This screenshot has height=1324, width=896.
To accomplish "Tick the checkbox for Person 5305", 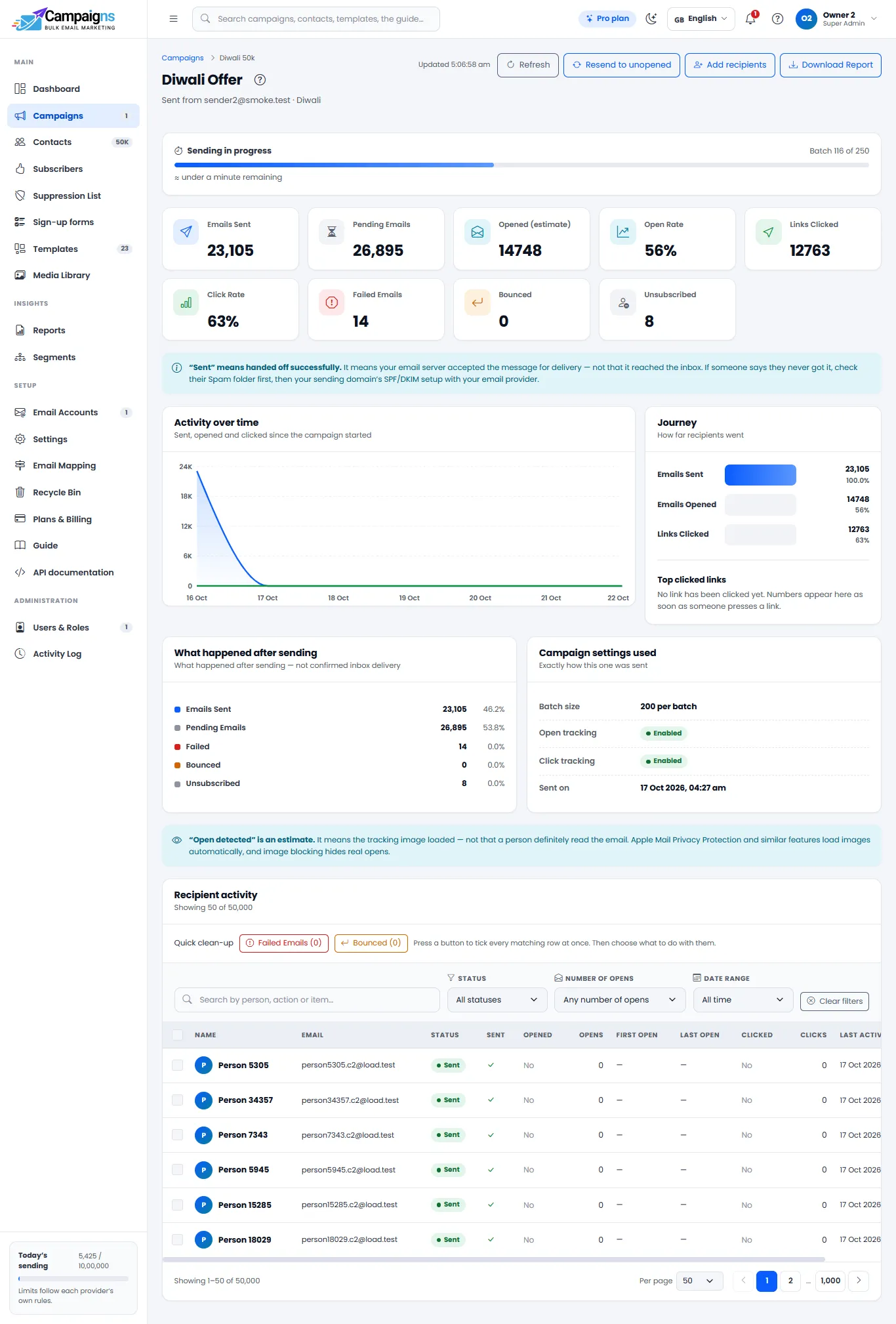I will click(177, 1065).
